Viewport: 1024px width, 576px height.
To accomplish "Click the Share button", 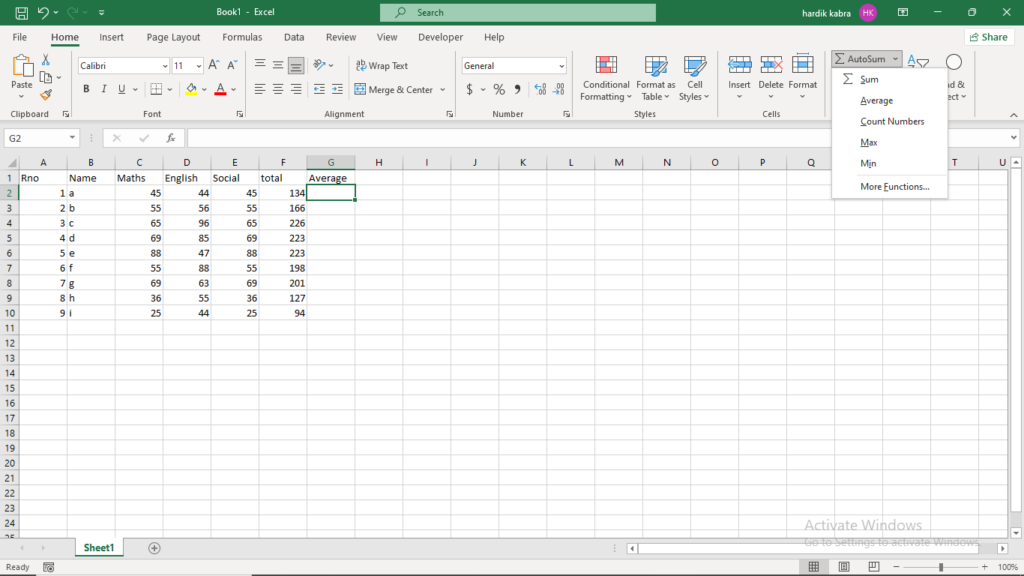I will point(989,37).
